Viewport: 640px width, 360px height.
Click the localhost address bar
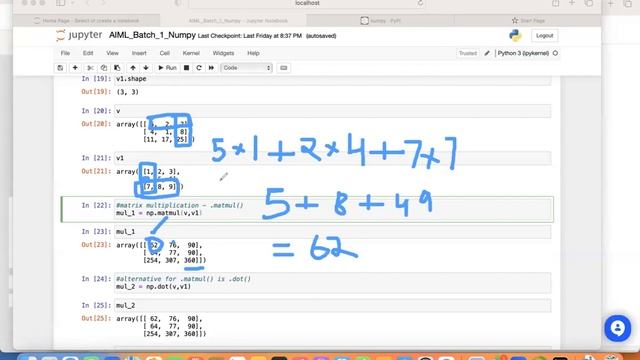307,3
